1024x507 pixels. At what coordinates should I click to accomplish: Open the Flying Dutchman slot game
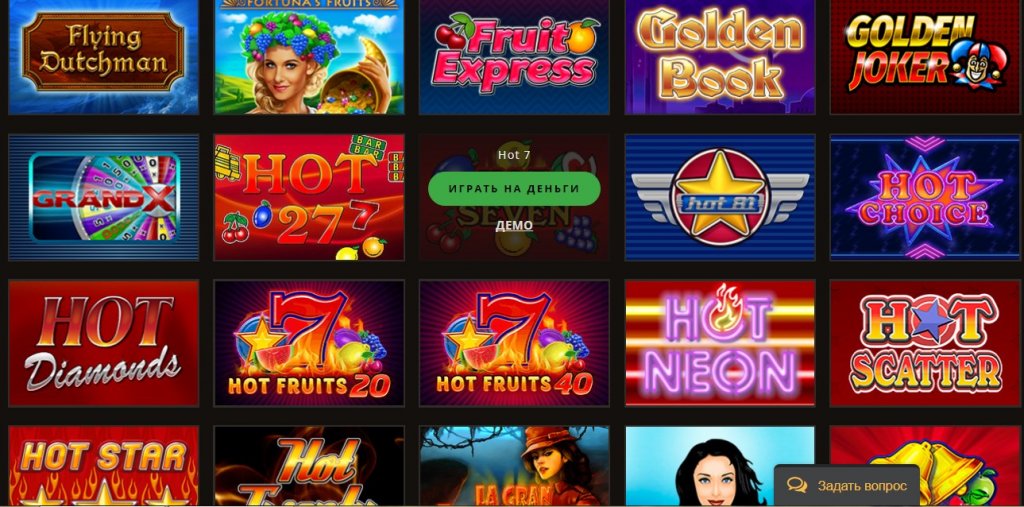(x=103, y=57)
